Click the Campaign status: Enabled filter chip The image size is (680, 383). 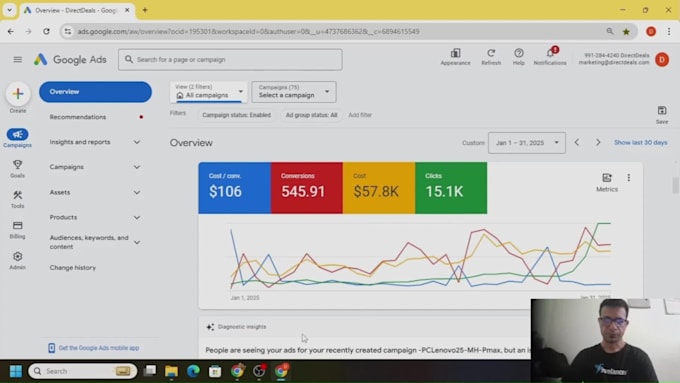click(236, 115)
